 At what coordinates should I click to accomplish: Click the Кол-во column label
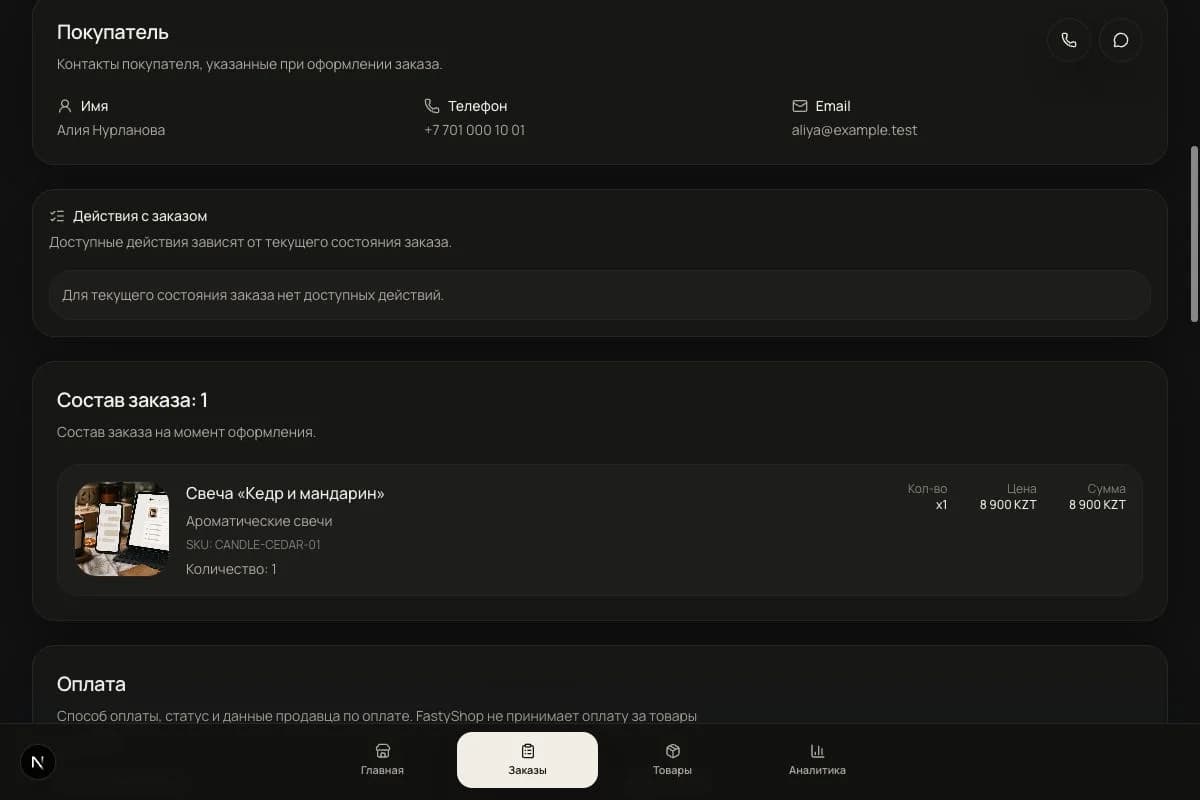pos(927,489)
